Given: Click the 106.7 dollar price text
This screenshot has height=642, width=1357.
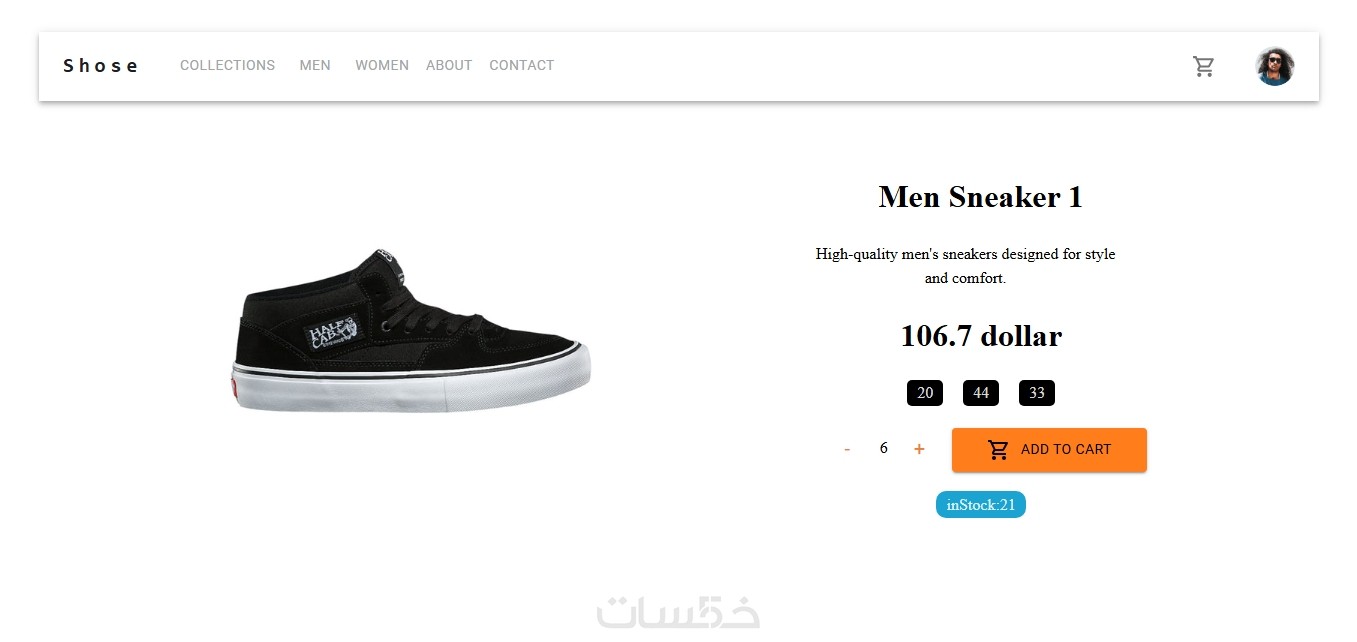Looking at the screenshot, I should pos(980,336).
